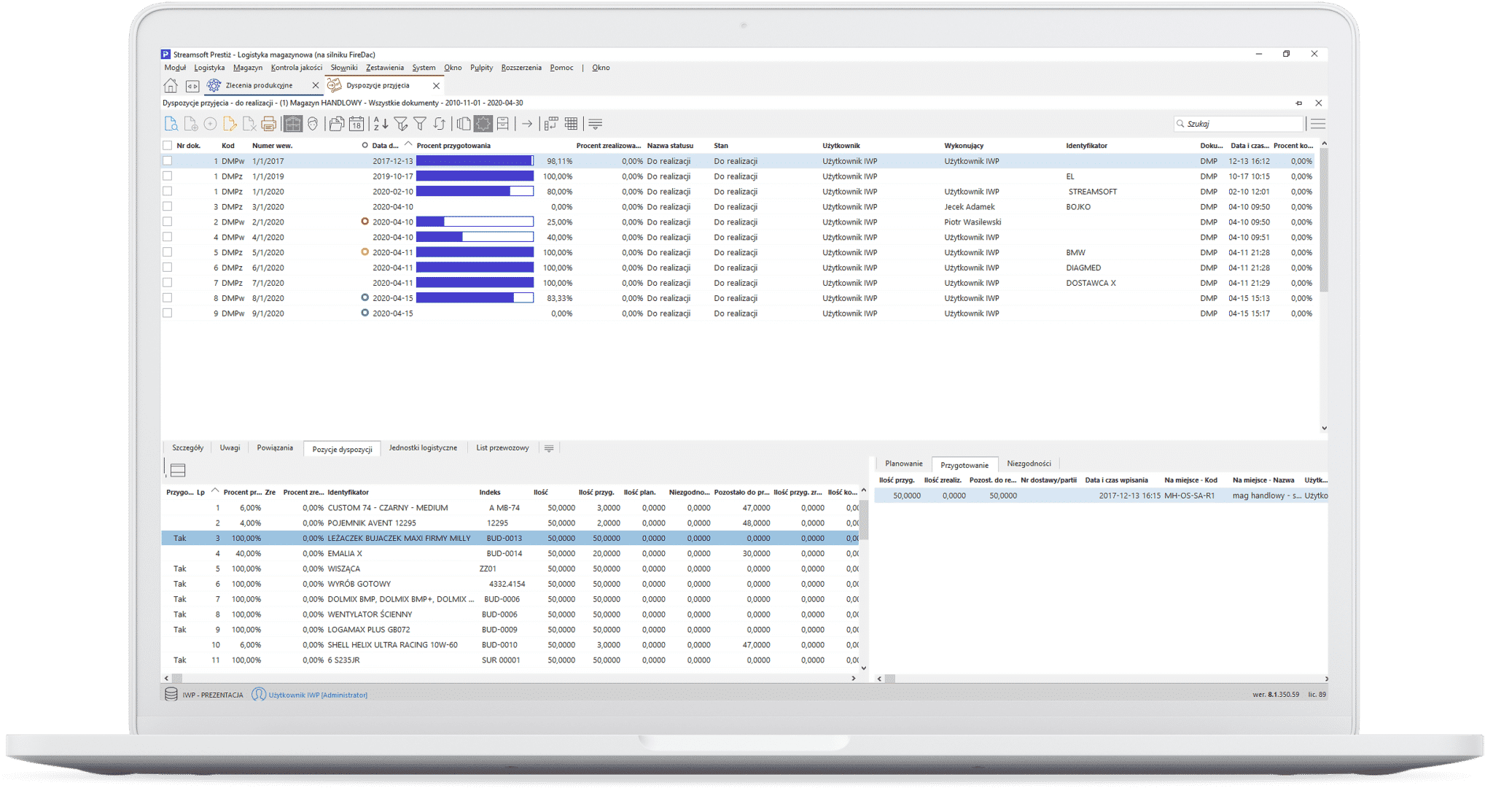Open the list options menu beside the search box
This screenshot has width=1493, height=812.
click(1318, 123)
